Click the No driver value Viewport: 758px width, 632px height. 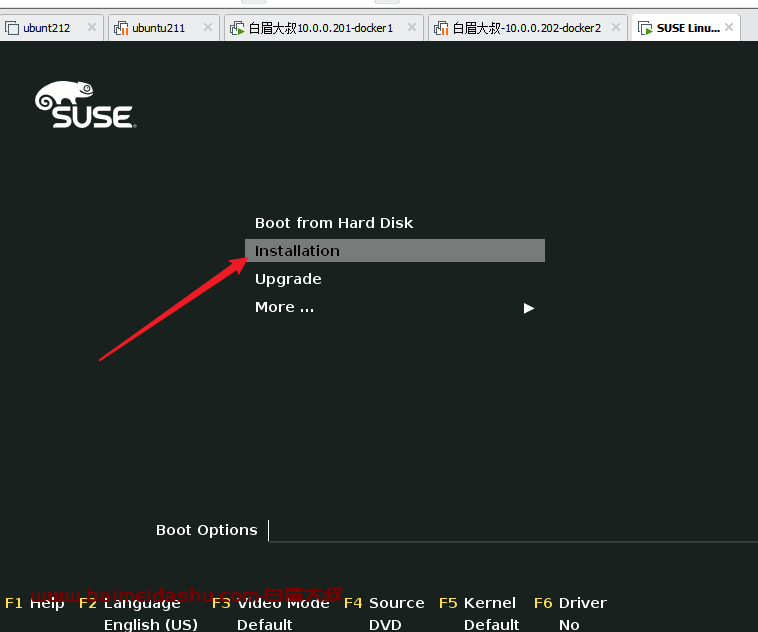[x=569, y=625]
